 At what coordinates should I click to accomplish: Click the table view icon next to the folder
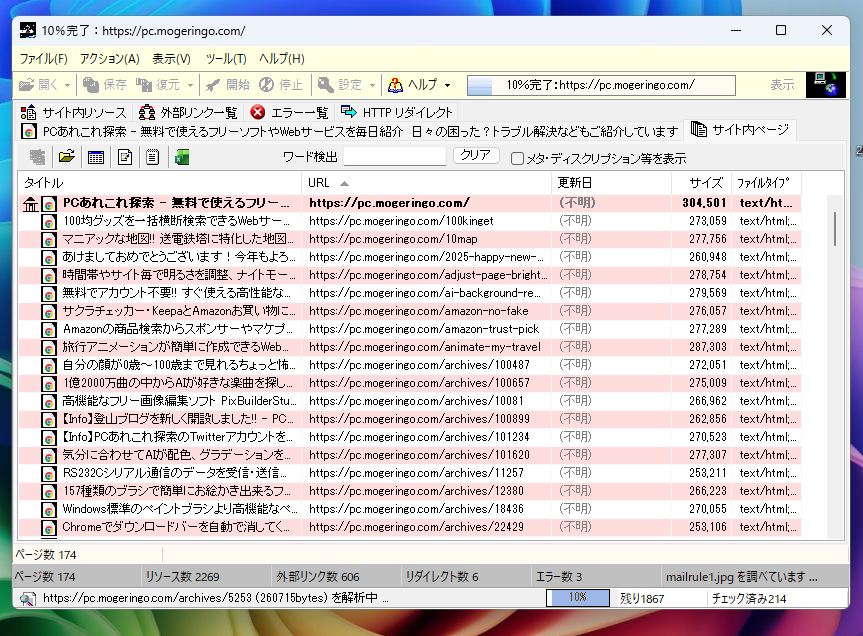click(x=97, y=157)
